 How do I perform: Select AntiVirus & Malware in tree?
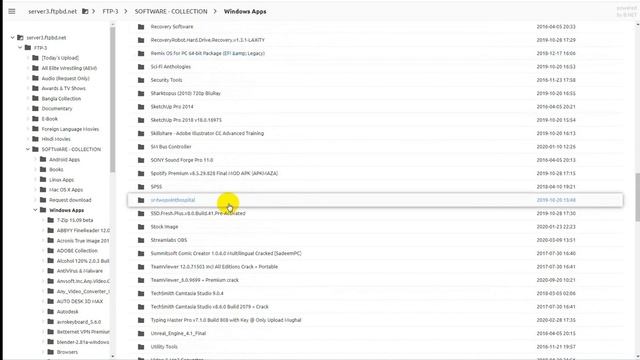click(80, 271)
